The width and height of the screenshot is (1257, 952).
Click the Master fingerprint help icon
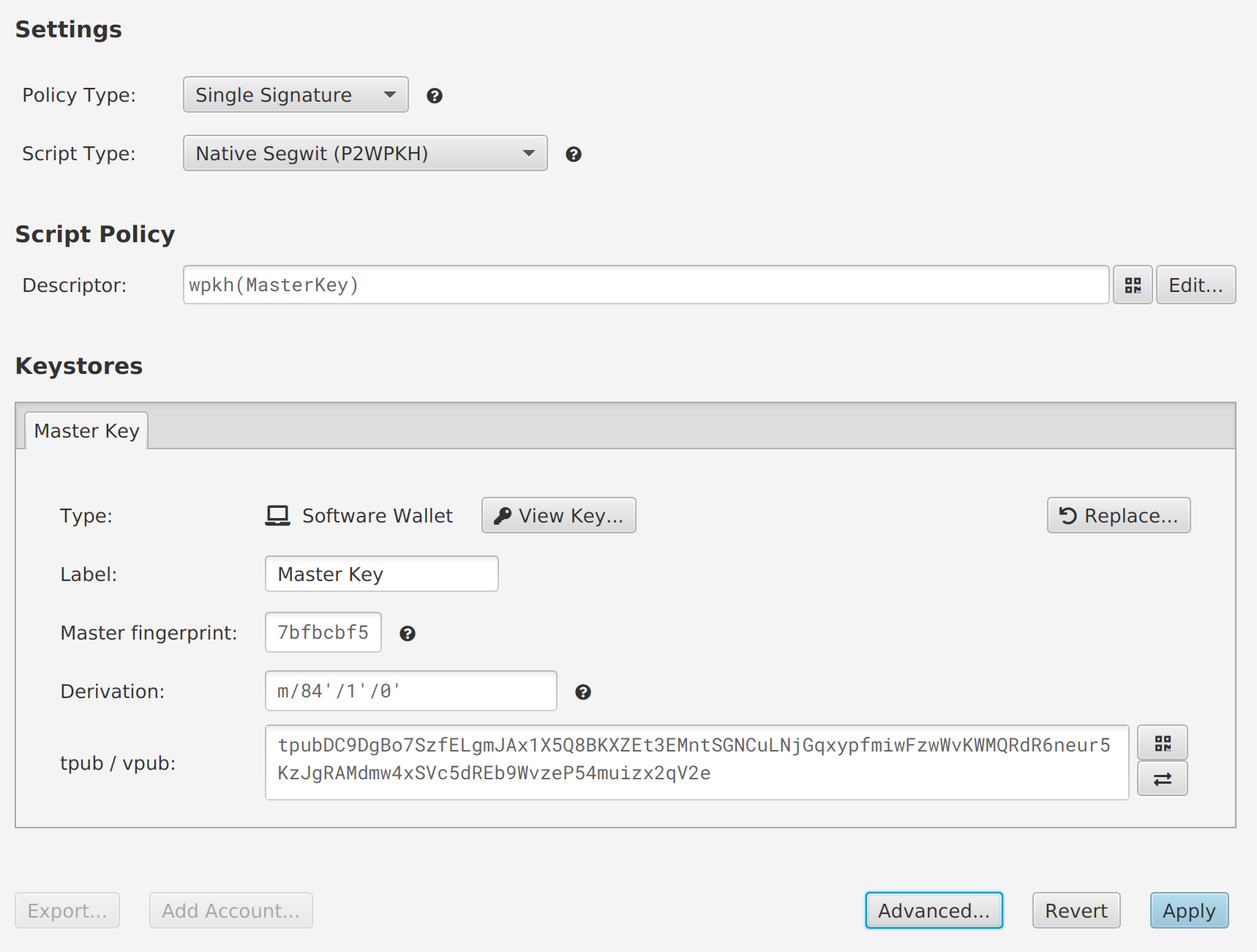(407, 634)
